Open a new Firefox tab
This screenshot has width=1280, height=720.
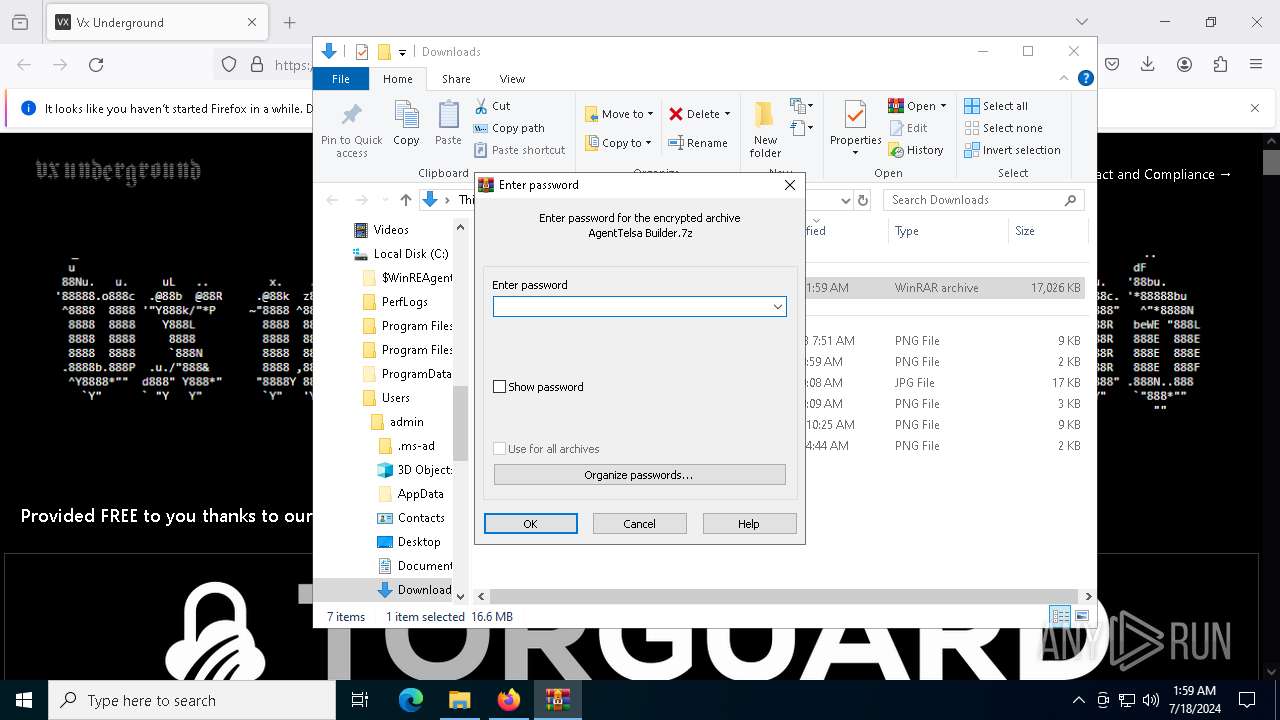[289, 22]
